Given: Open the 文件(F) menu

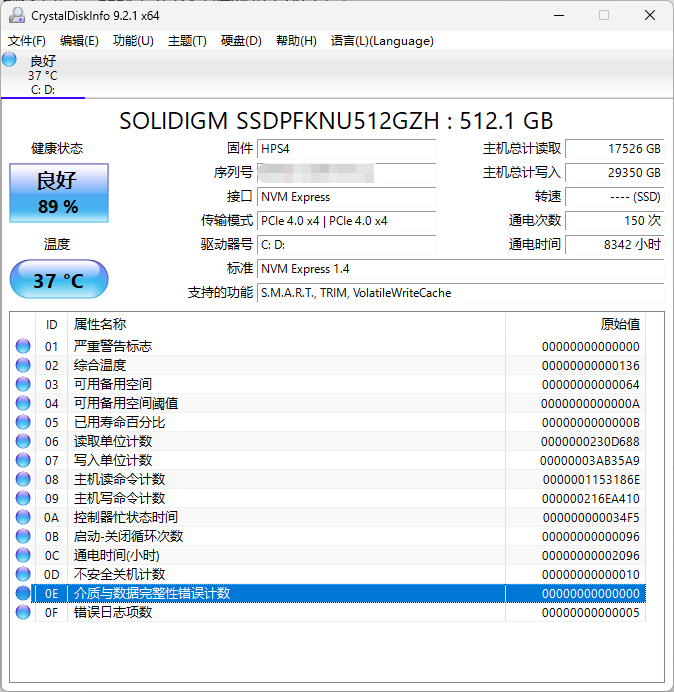Looking at the screenshot, I should pyautogui.click(x=27, y=41).
